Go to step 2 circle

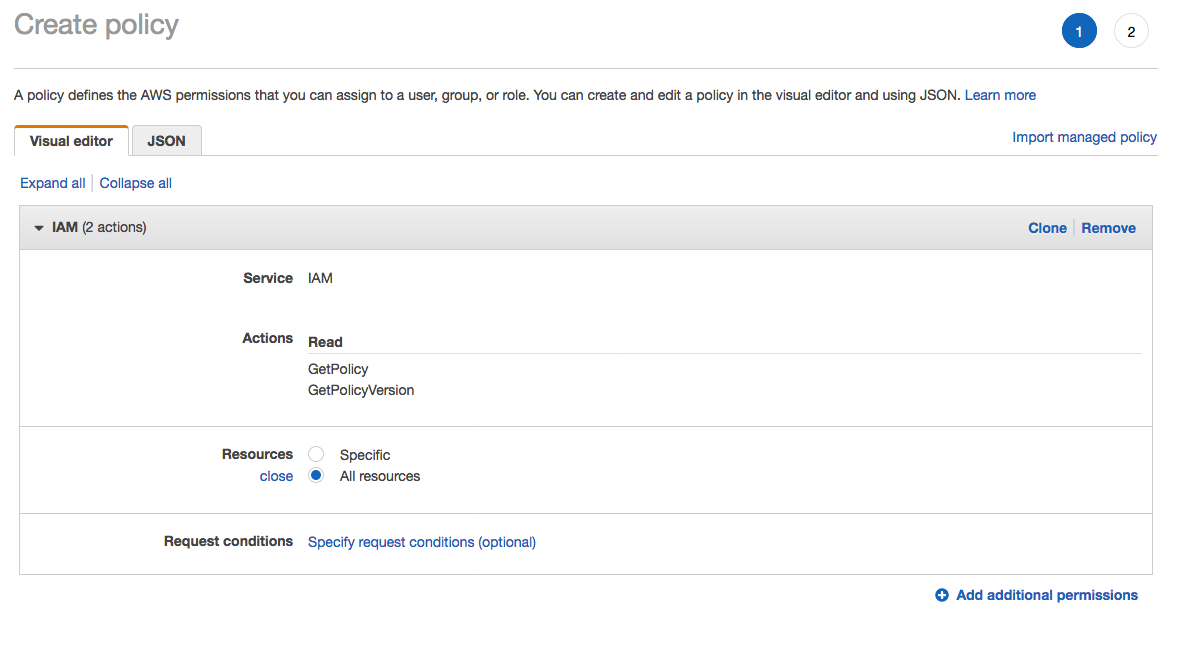click(1131, 32)
